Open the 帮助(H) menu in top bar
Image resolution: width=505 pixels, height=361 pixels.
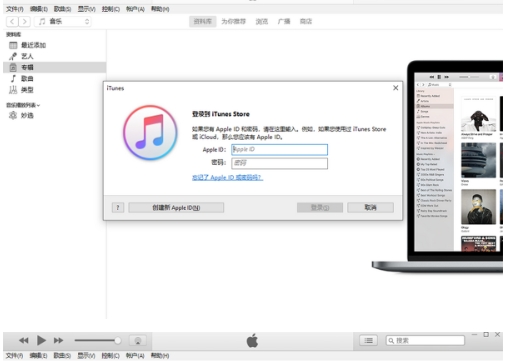160,9
